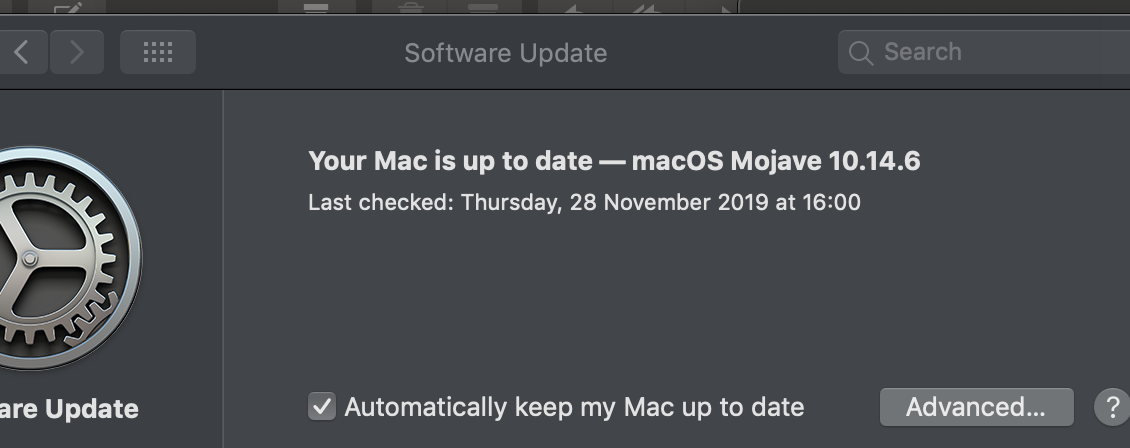
Task: Click the Software Update window title
Action: [505, 53]
